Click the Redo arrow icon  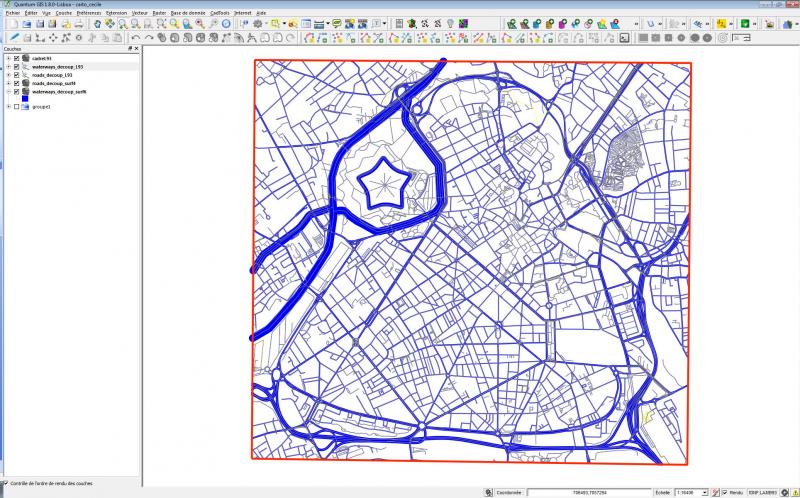148,37
